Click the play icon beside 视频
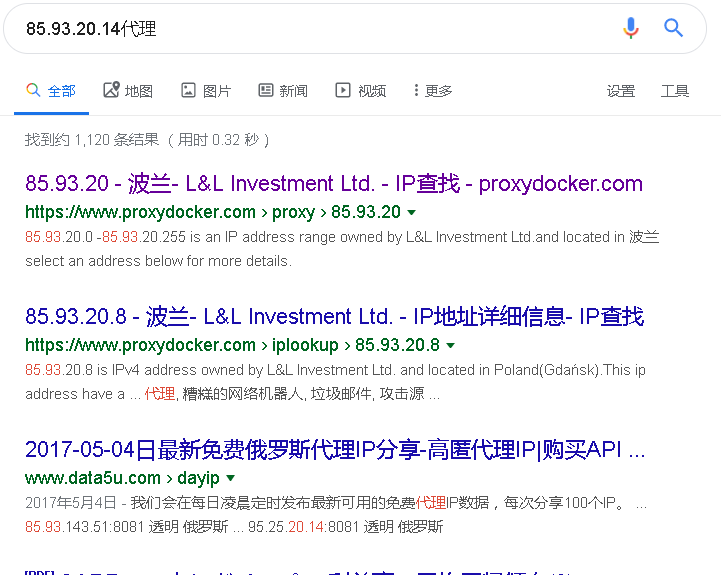 pos(343,90)
